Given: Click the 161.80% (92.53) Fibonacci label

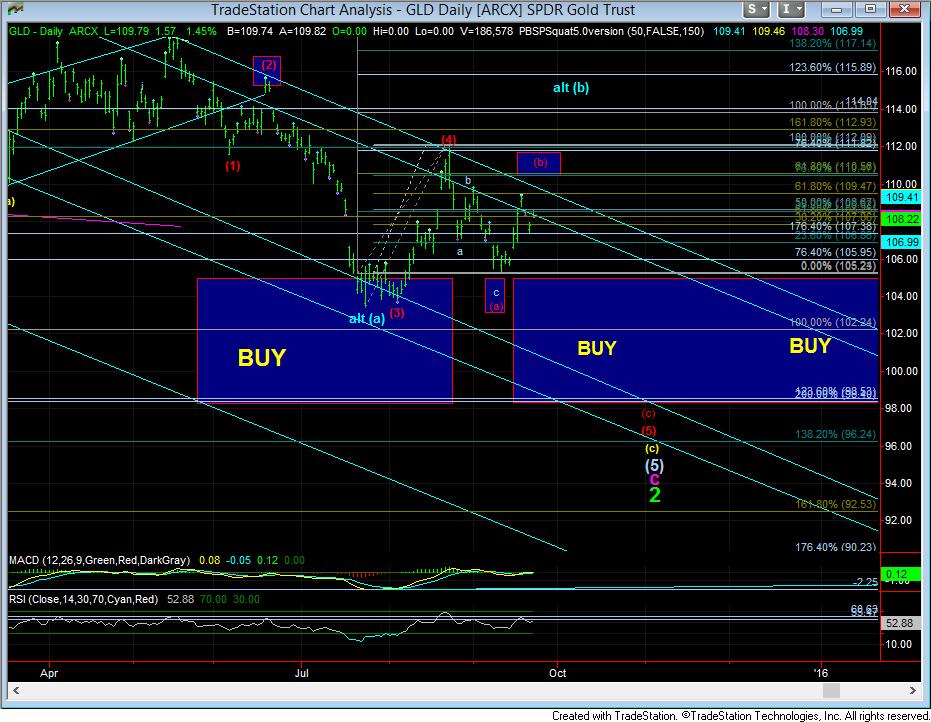Looking at the screenshot, I should coord(835,505).
